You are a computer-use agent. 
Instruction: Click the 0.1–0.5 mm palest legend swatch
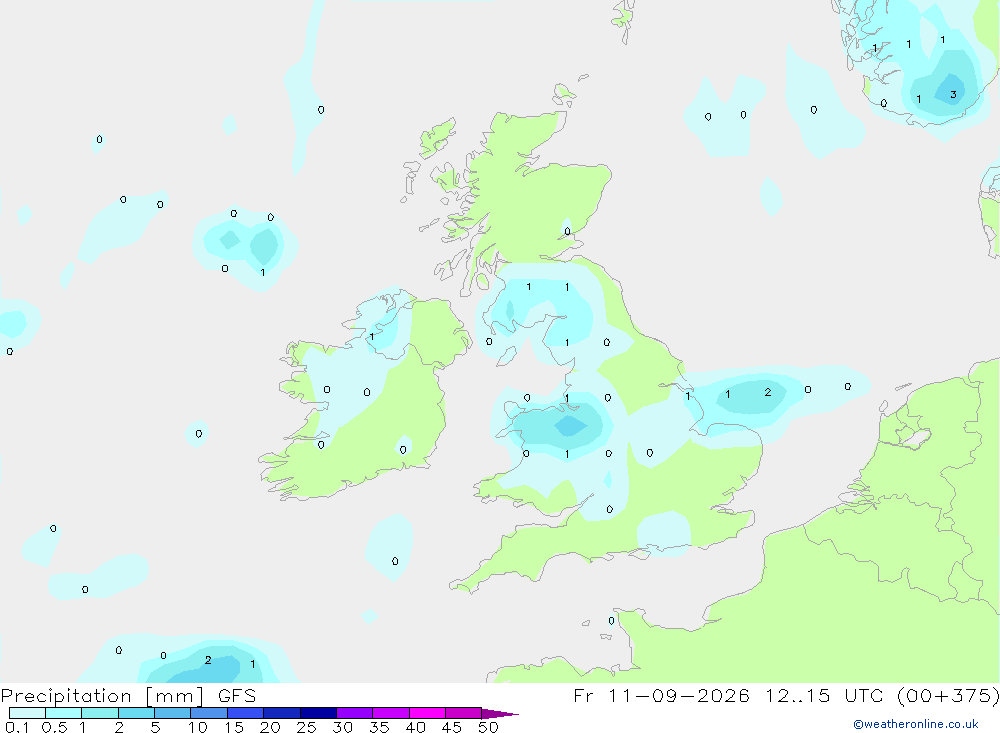pyautogui.click(x=27, y=713)
